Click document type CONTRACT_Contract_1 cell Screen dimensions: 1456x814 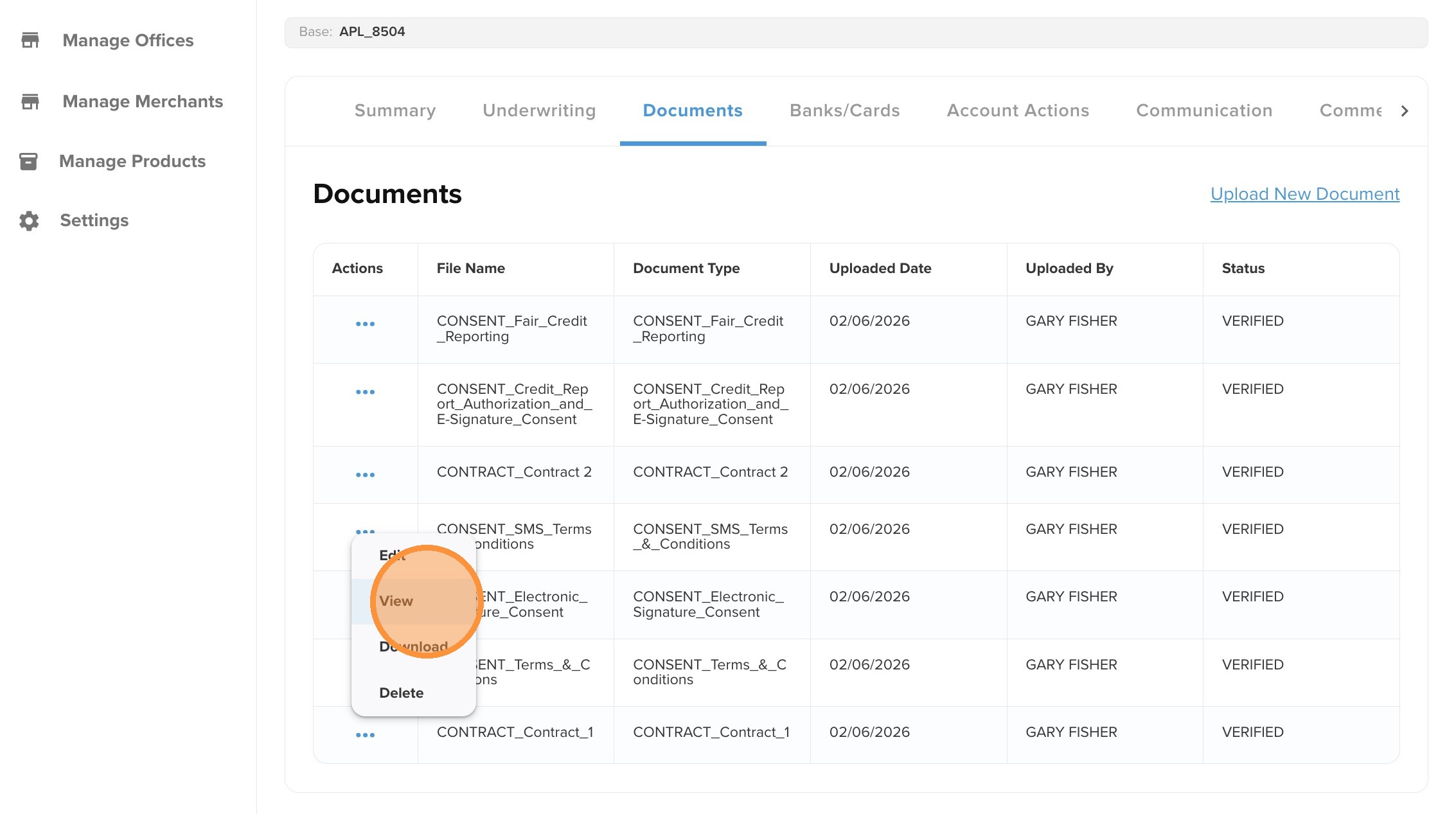pos(711,732)
